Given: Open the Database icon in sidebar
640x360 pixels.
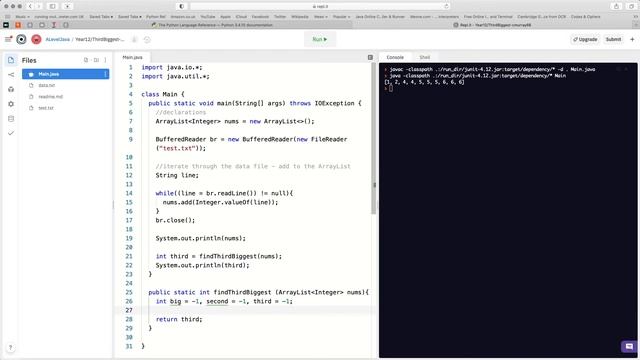Looking at the screenshot, I should 11,119.
